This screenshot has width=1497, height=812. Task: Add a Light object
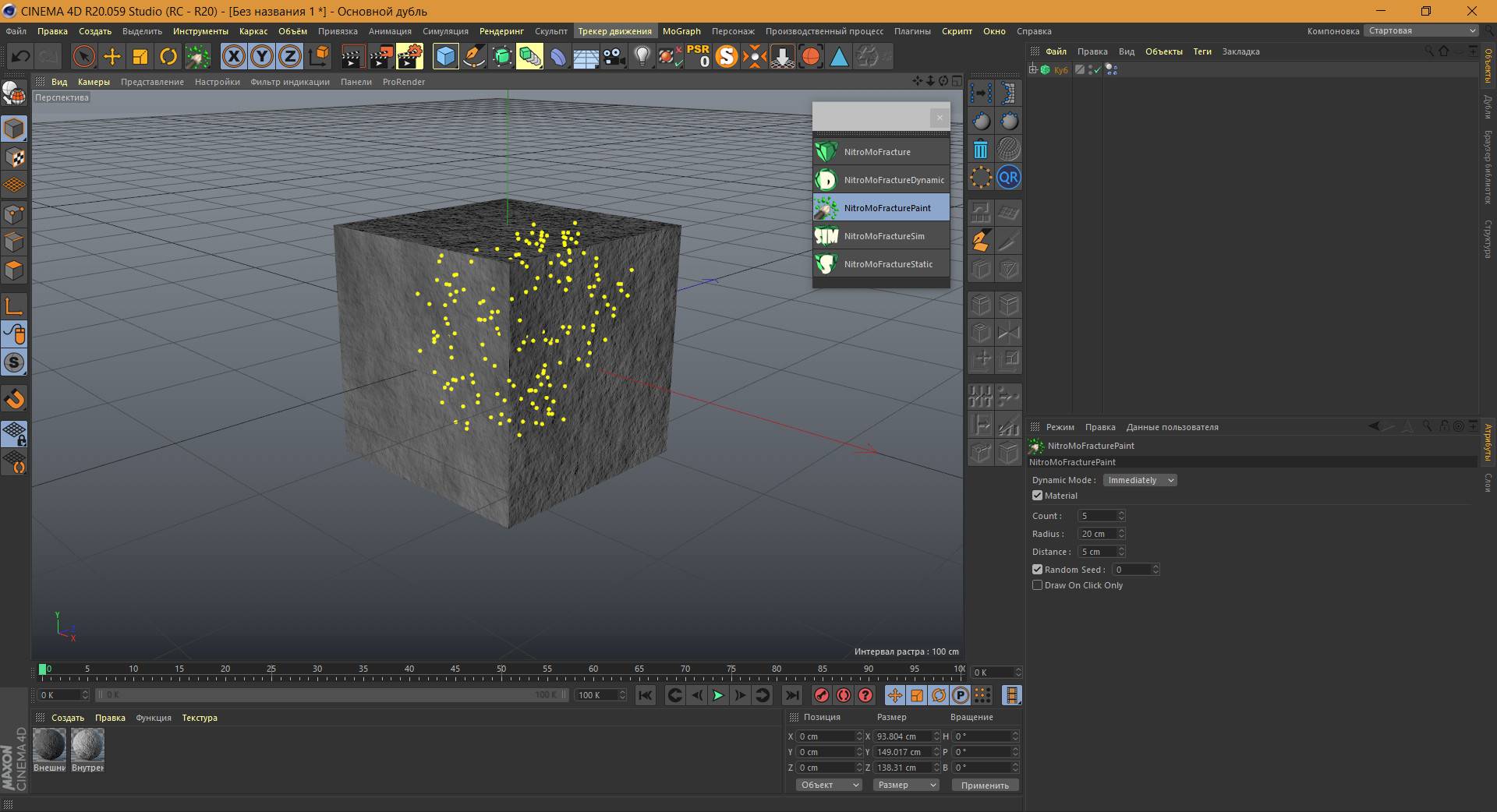(642, 56)
